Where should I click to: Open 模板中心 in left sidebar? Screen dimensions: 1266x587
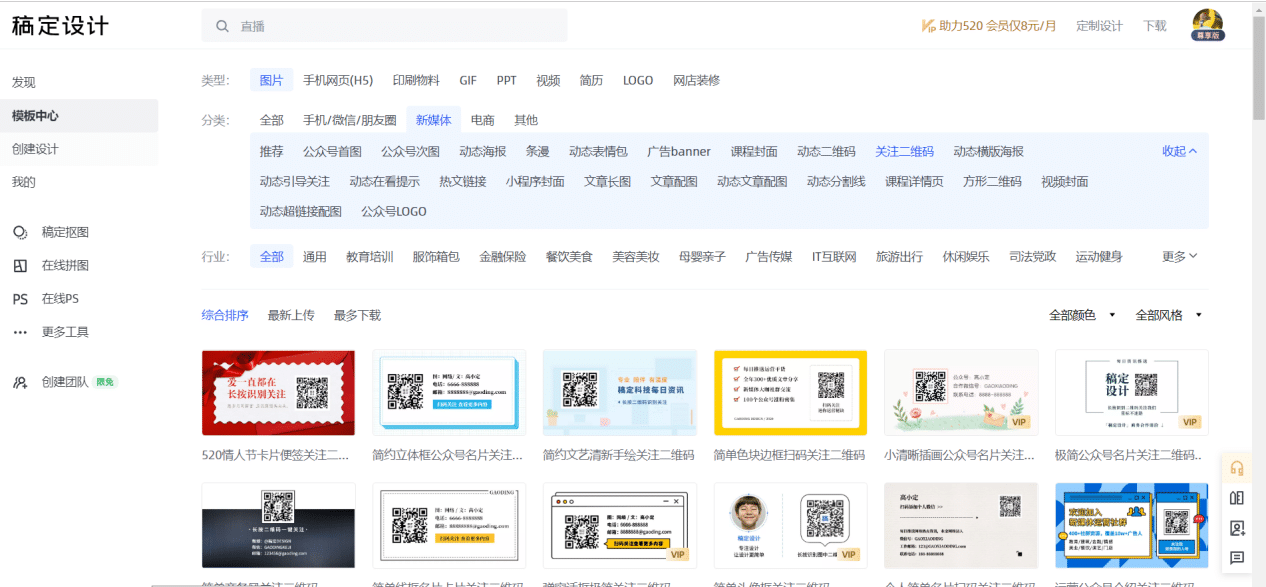pos(79,116)
